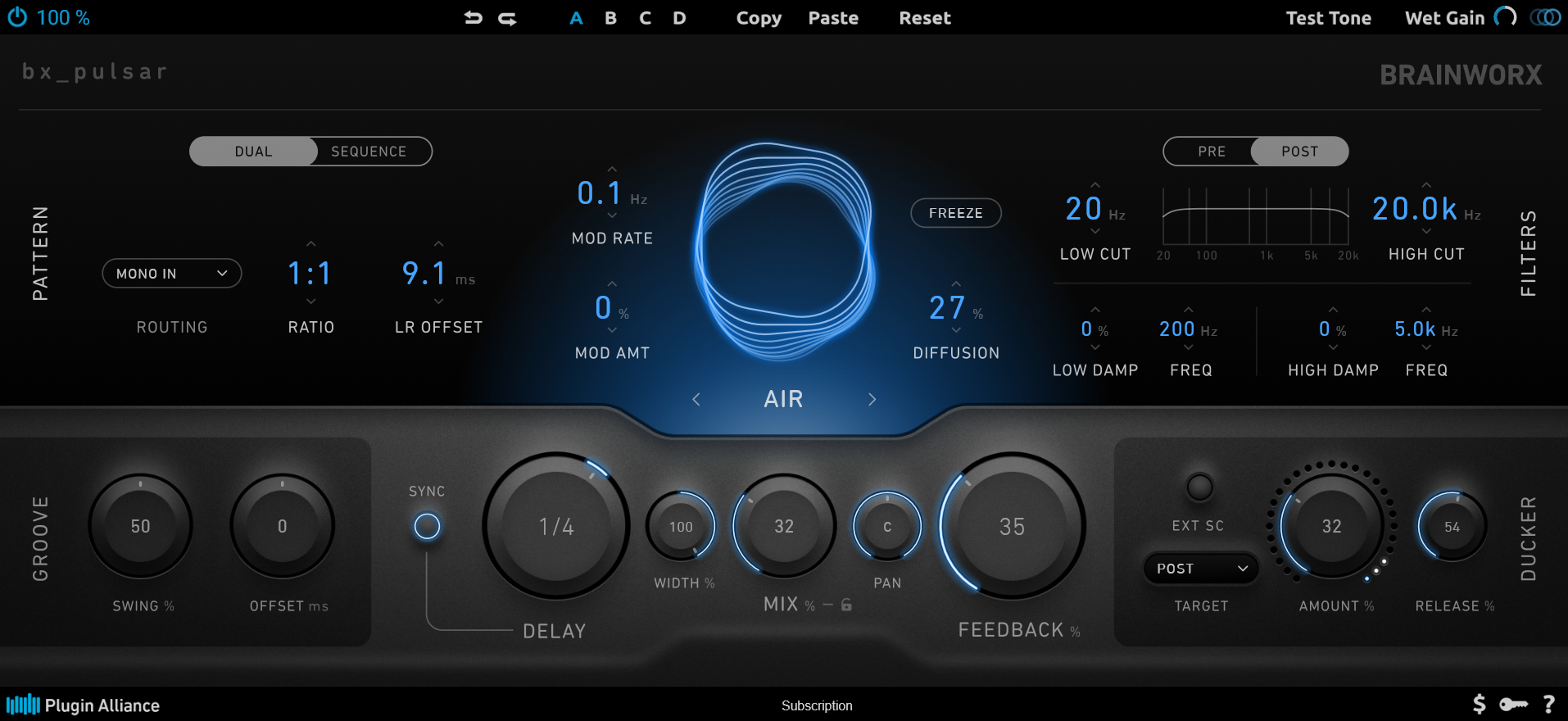Click the Test Tone button
Viewport: 1568px width, 721px height.
click(x=1328, y=18)
